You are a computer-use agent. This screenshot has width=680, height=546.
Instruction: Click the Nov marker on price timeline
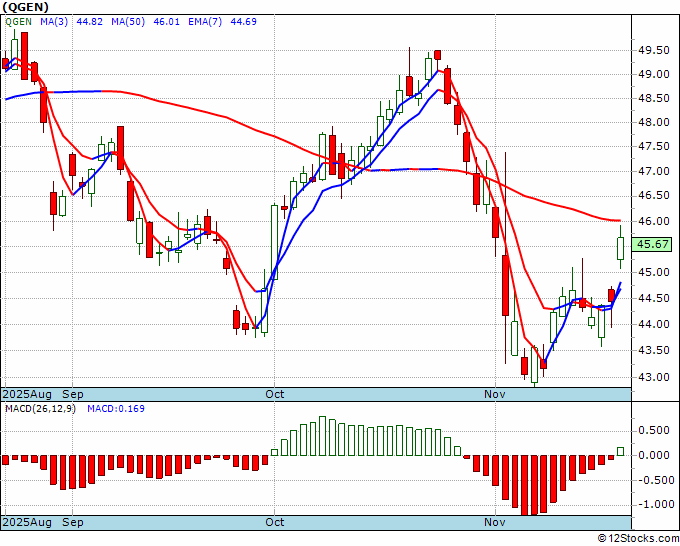point(495,394)
